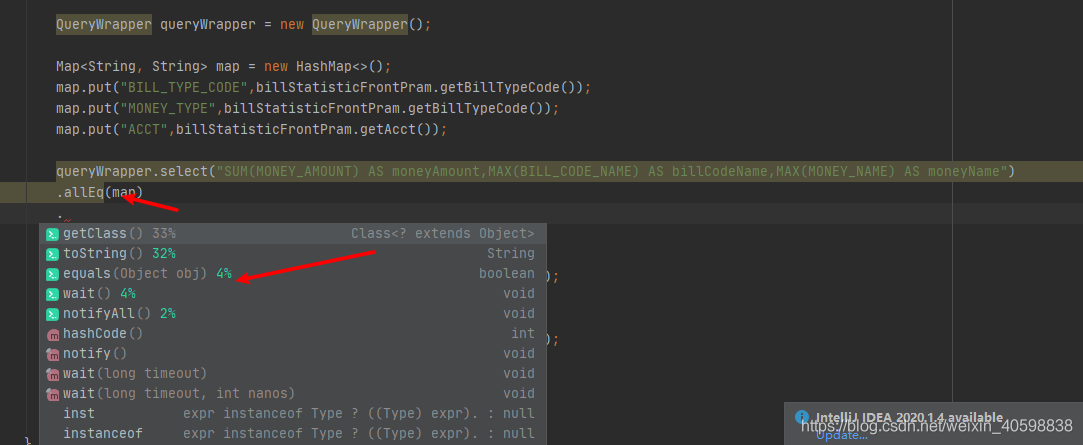Place cursor in the select SQL string
This screenshot has height=445, width=1083.
coord(613,171)
